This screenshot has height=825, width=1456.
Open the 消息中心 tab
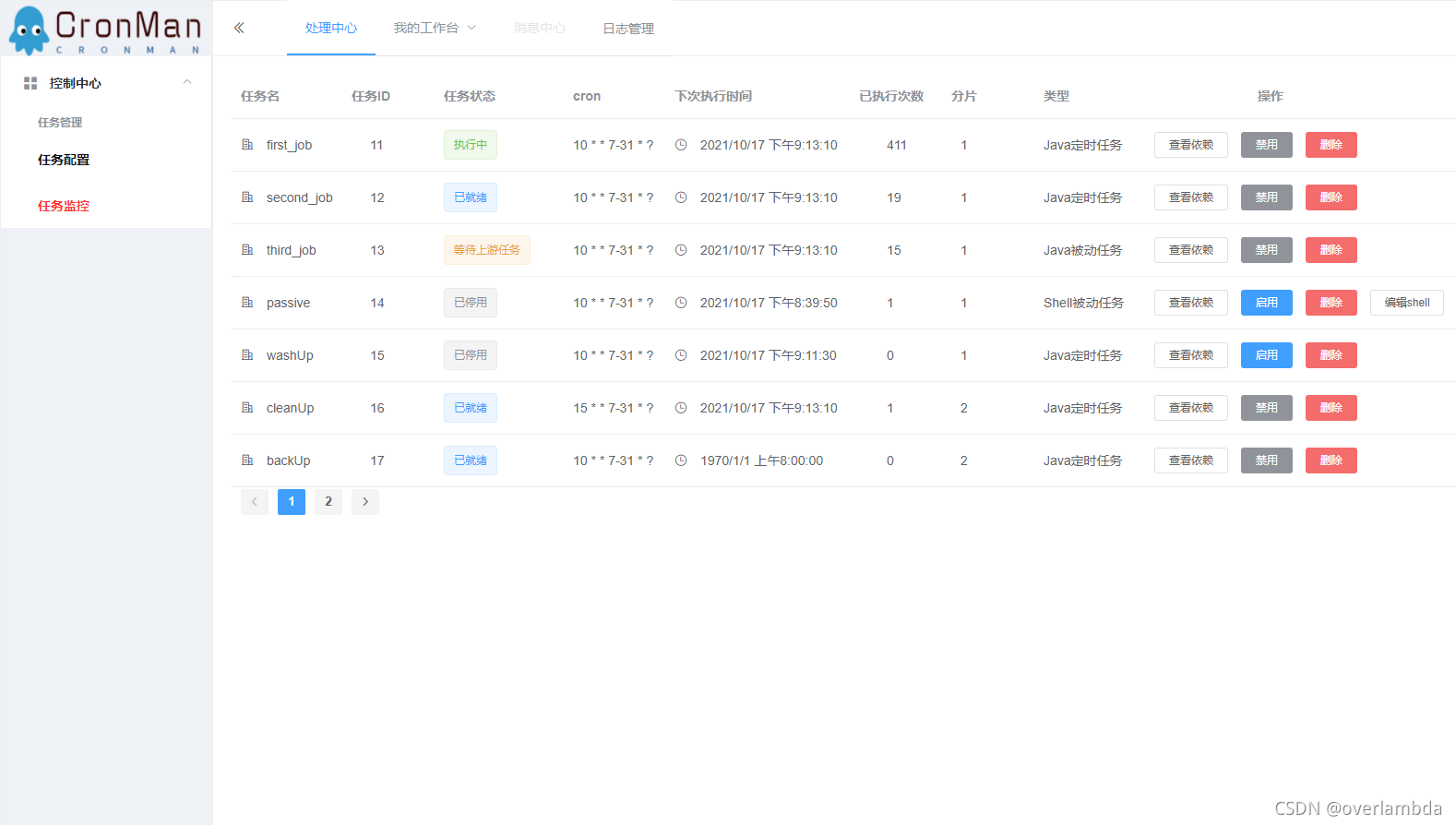tap(540, 29)
